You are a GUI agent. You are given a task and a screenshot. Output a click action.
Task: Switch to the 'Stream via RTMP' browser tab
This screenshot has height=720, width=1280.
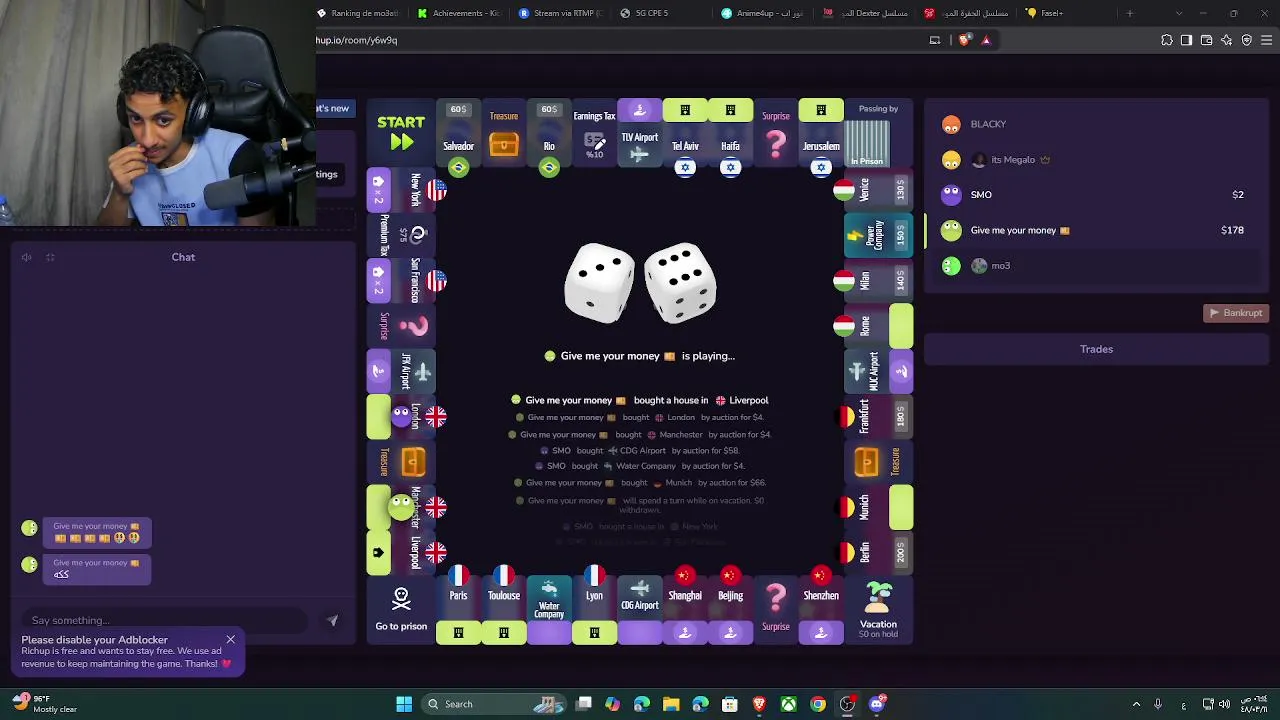[x=560, y=13]
